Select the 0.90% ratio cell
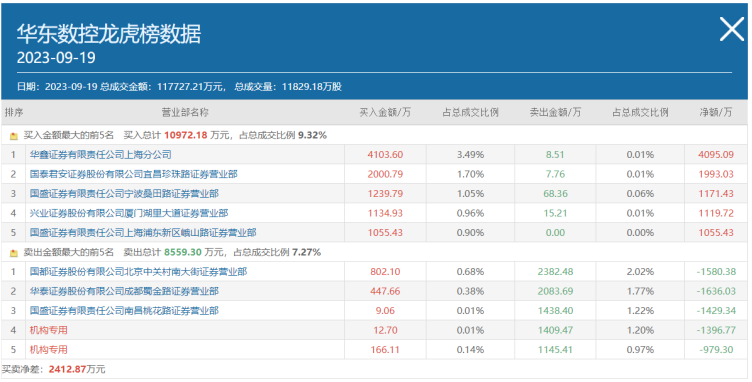The height and width of the screenshot is (382, 752). point(470,233)
